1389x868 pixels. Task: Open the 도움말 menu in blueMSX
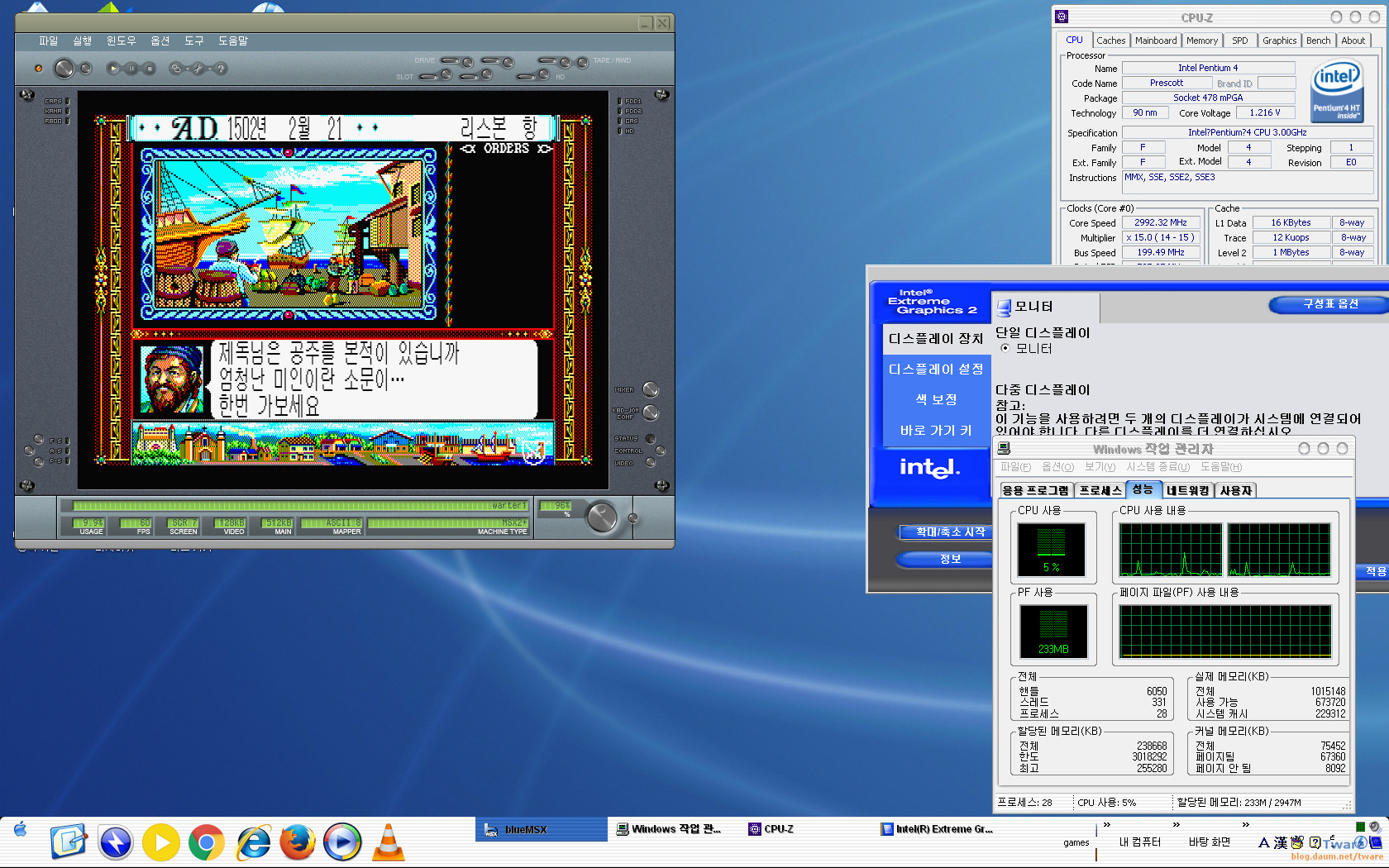[x=233, y=41]
